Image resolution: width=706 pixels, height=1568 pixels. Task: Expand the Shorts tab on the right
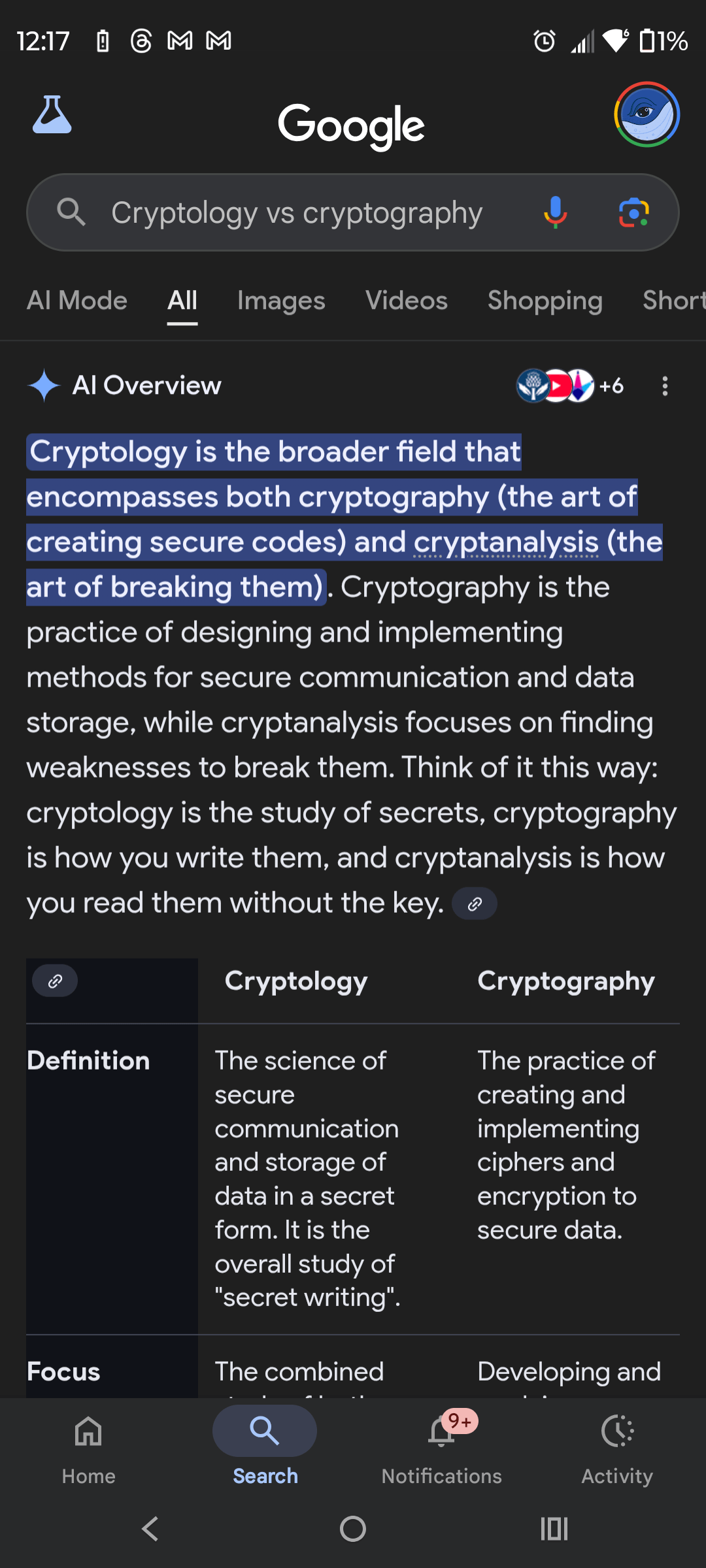(x=673, y=301)
